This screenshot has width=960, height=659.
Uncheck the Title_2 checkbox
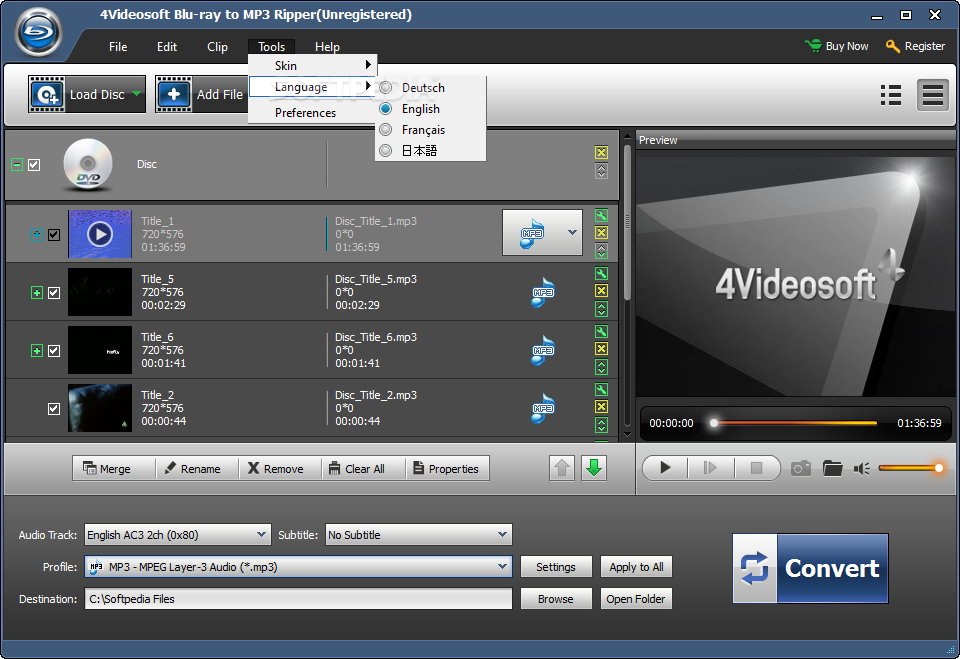(x=54, y=409)
